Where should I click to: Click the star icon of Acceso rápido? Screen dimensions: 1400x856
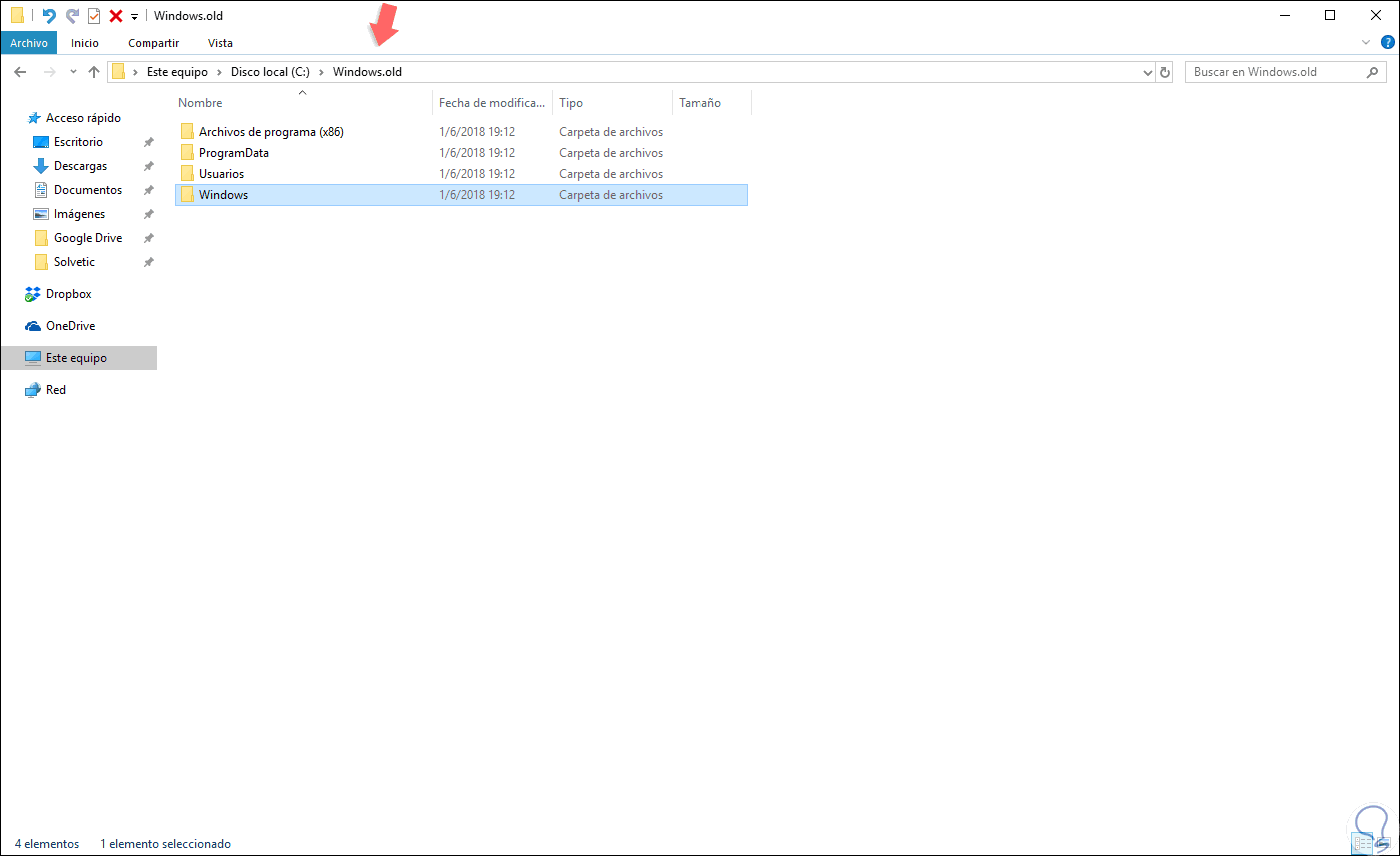tap(34, 118)
